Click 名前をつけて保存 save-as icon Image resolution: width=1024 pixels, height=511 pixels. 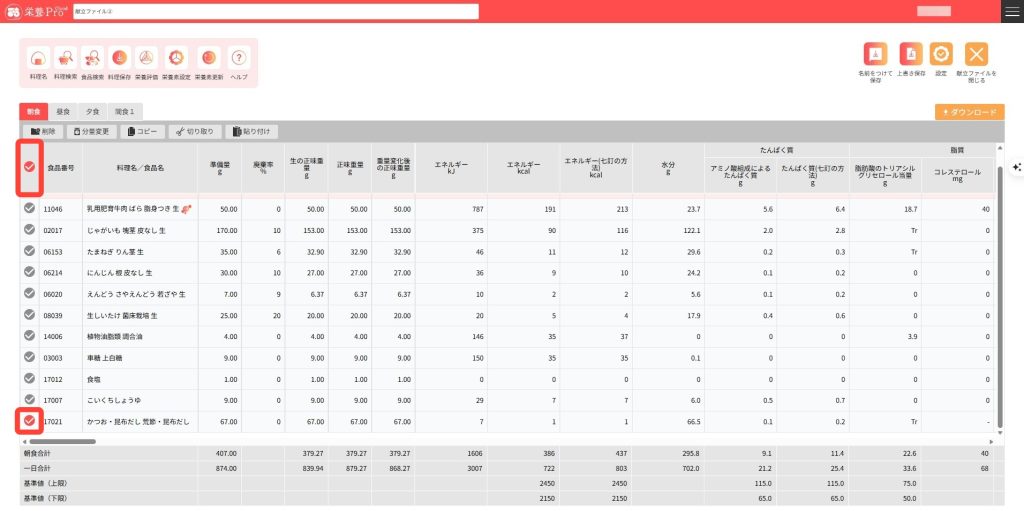click(x=874, y=55)
